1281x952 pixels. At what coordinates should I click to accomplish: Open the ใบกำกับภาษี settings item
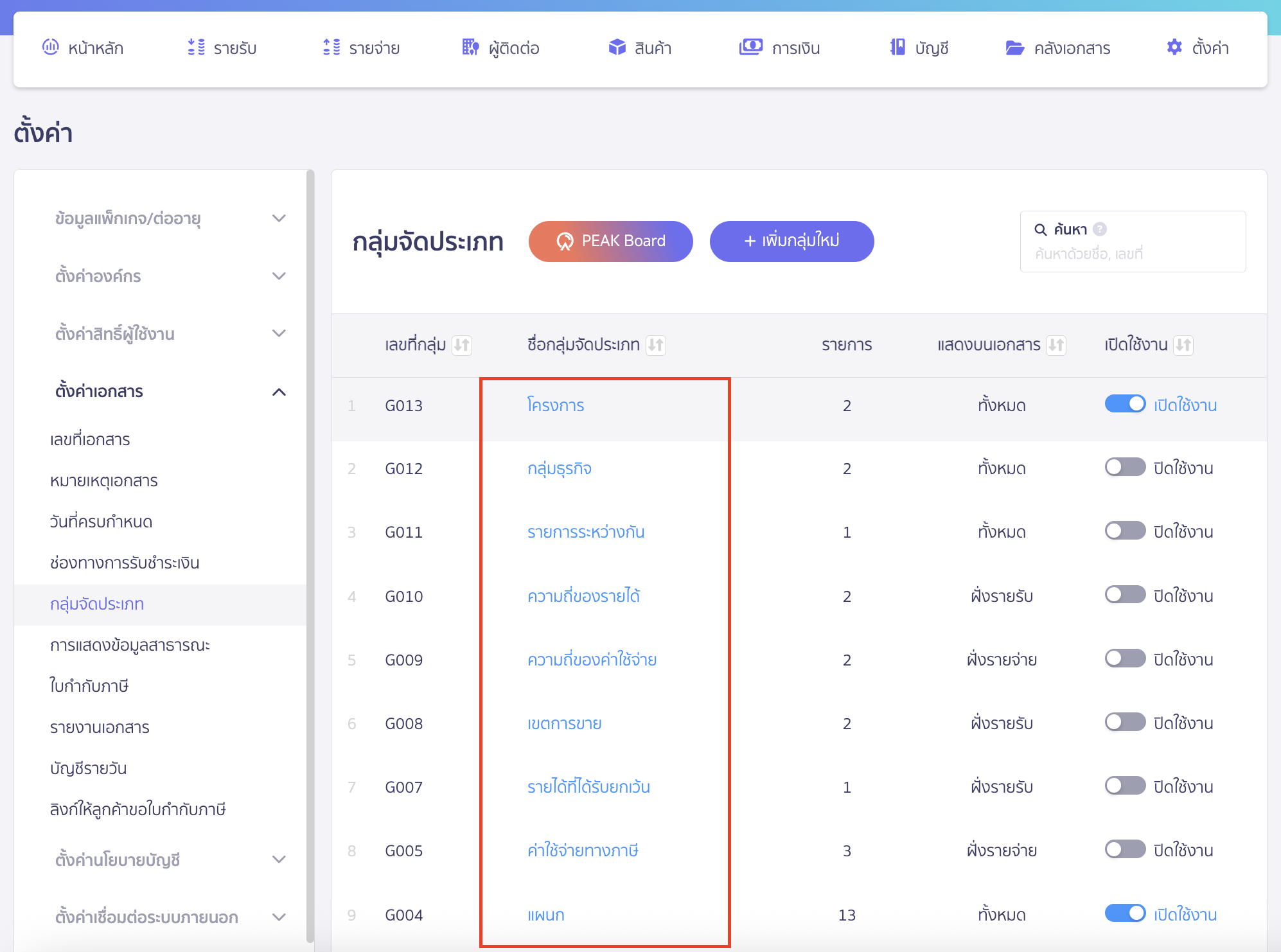pos(89,686)
